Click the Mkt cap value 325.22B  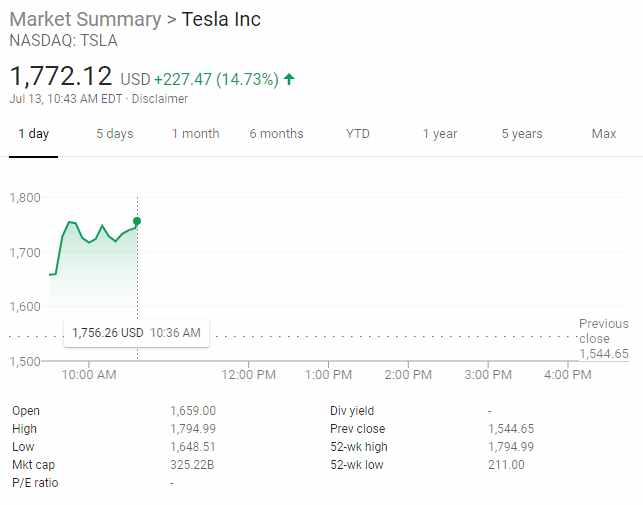pos(193,465)
